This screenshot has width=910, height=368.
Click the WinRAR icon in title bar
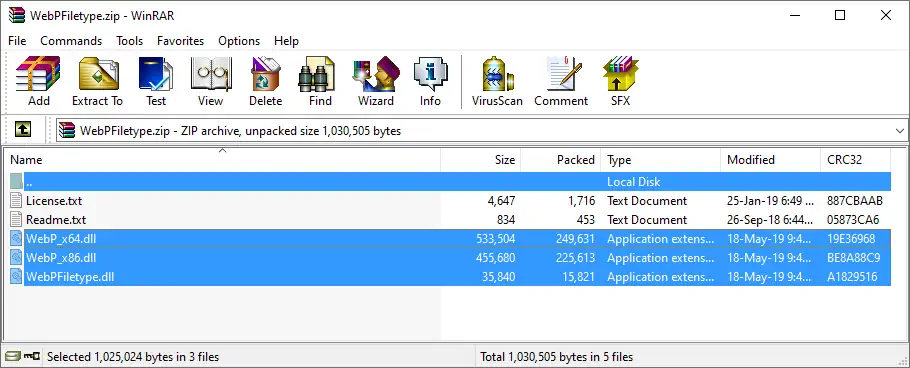17,15
